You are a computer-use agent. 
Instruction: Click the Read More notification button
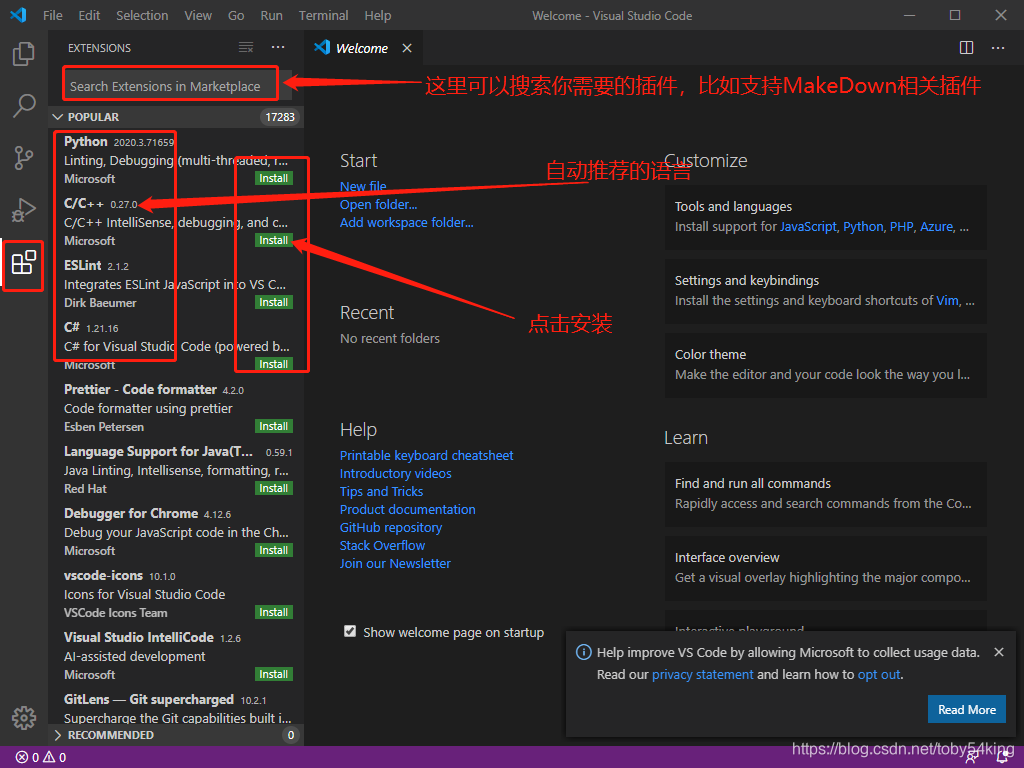pos(967,709)
